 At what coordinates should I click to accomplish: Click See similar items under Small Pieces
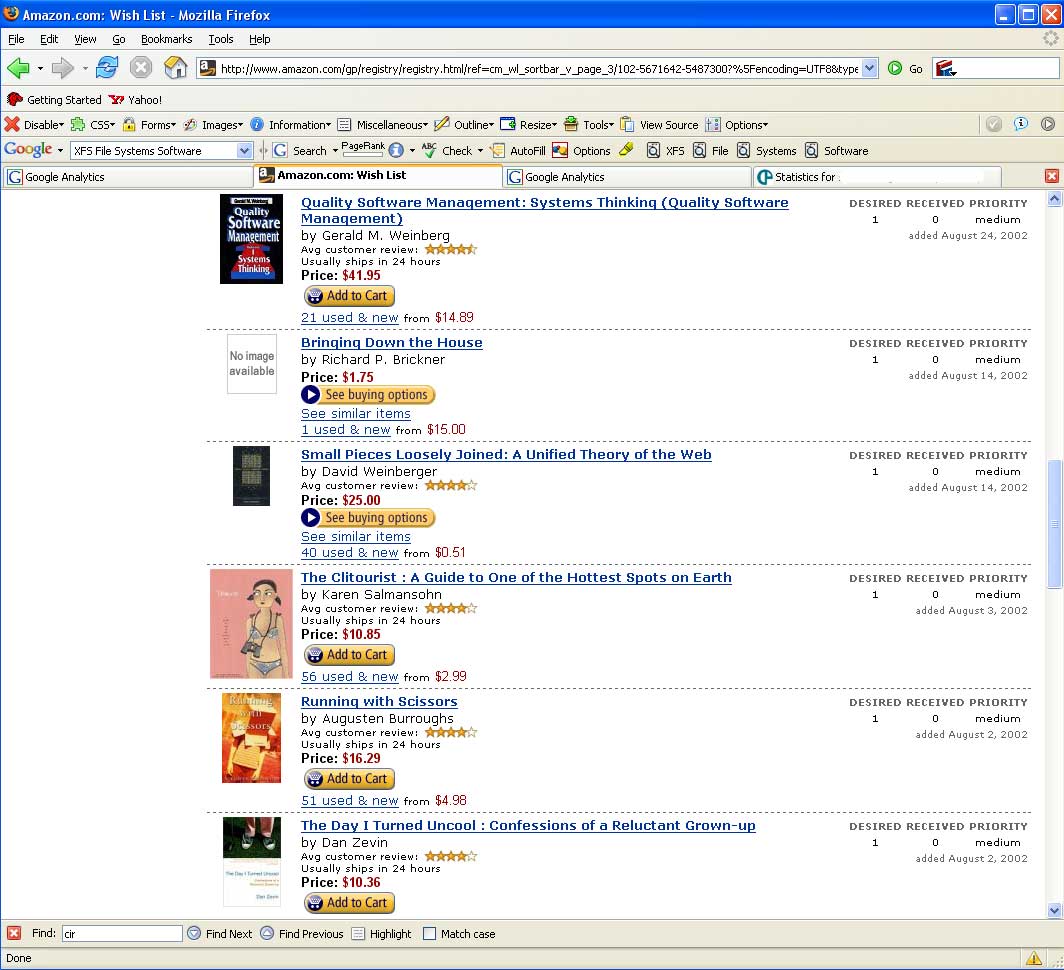pos(356,536)
